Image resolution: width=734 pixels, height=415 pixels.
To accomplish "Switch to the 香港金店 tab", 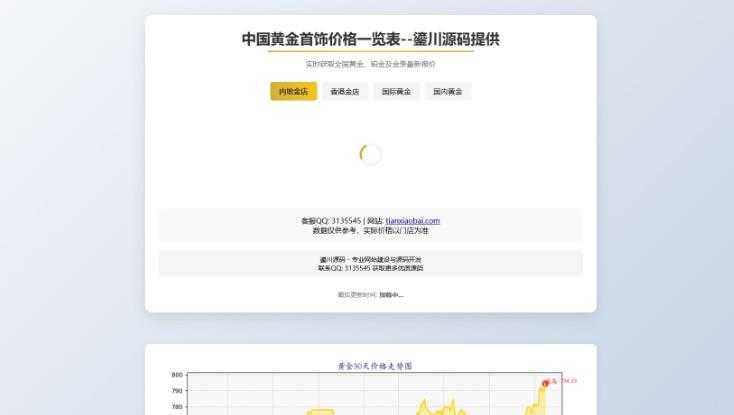I will pos(344,91).
